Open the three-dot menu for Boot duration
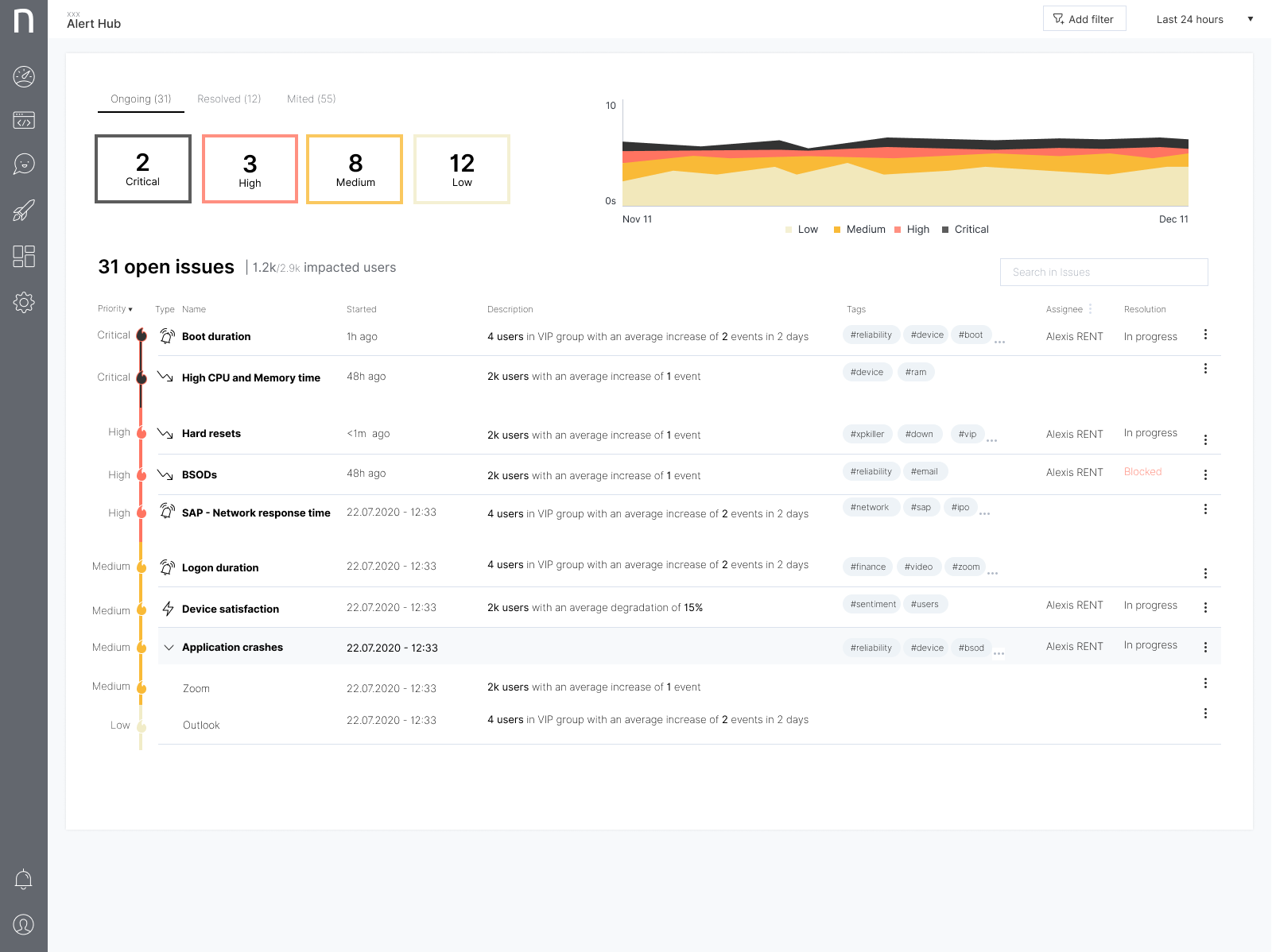 click(1205, 335)
